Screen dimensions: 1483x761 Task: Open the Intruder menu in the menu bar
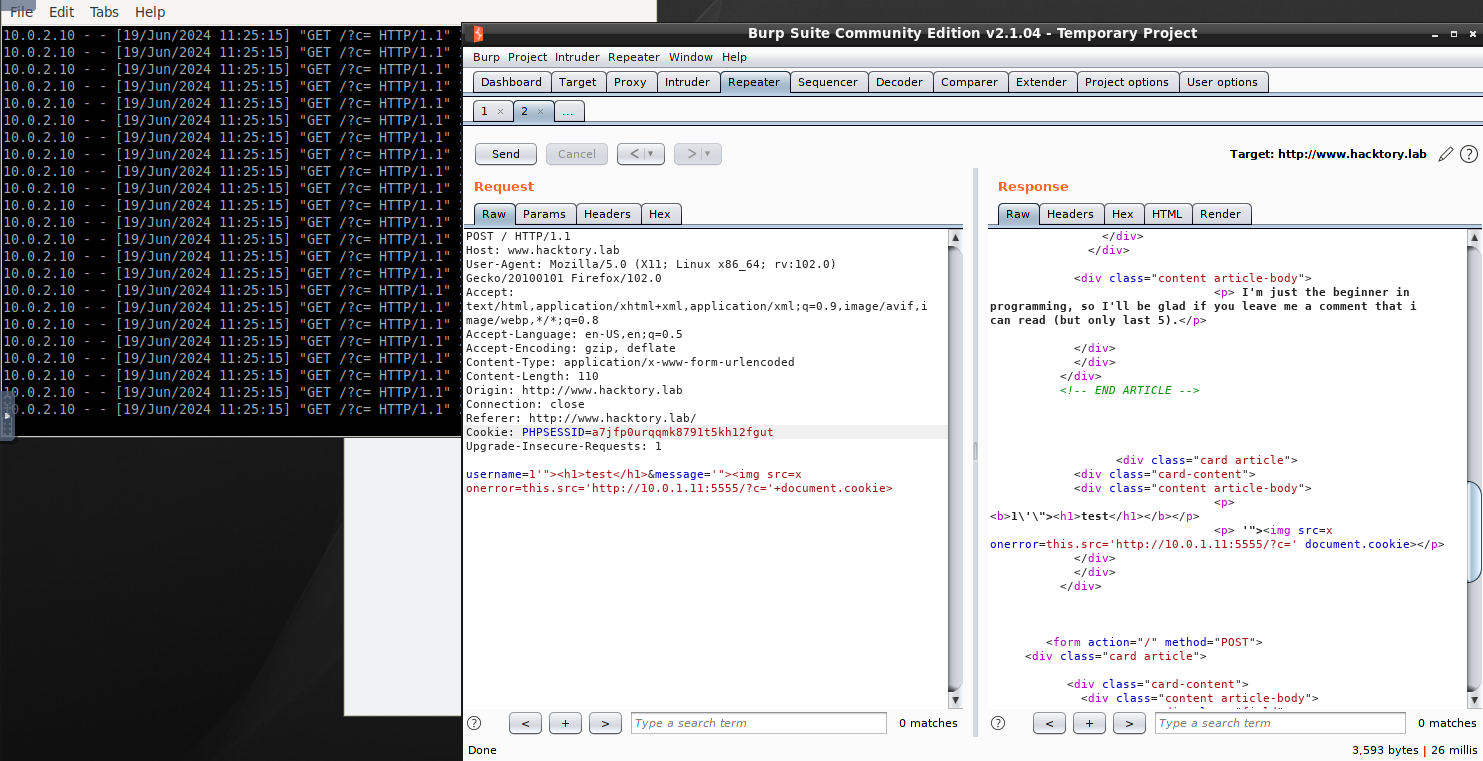[578, 57]
